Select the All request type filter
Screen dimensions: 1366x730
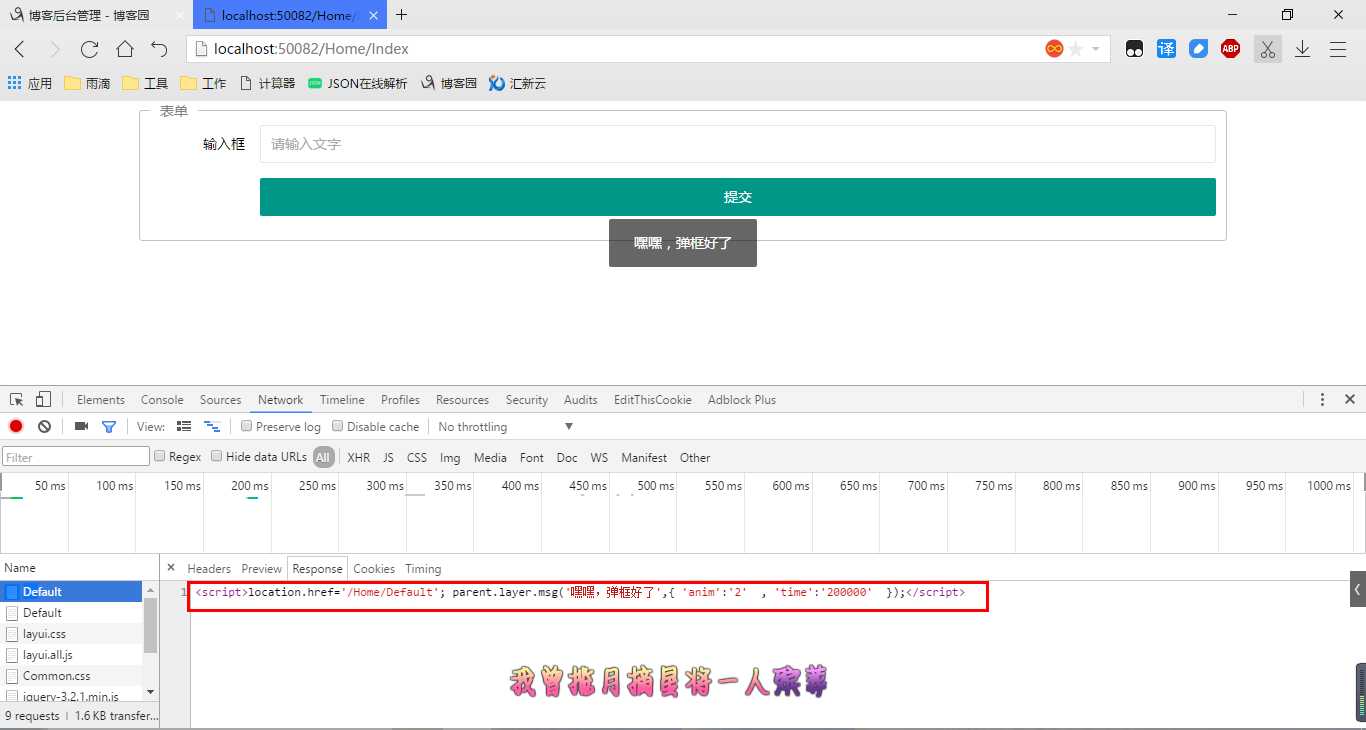point(323,458)
